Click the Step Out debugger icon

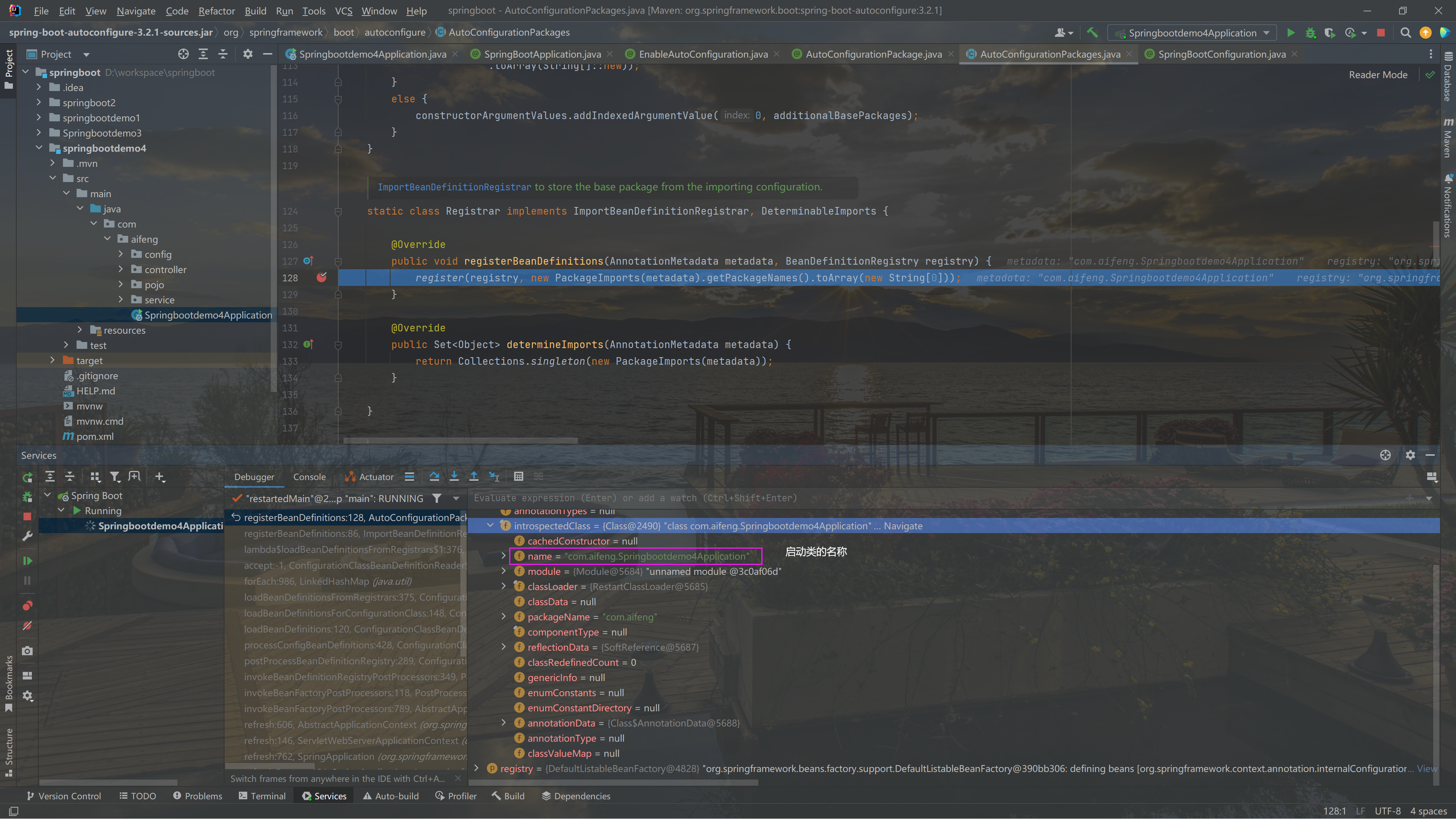[474, 477]
